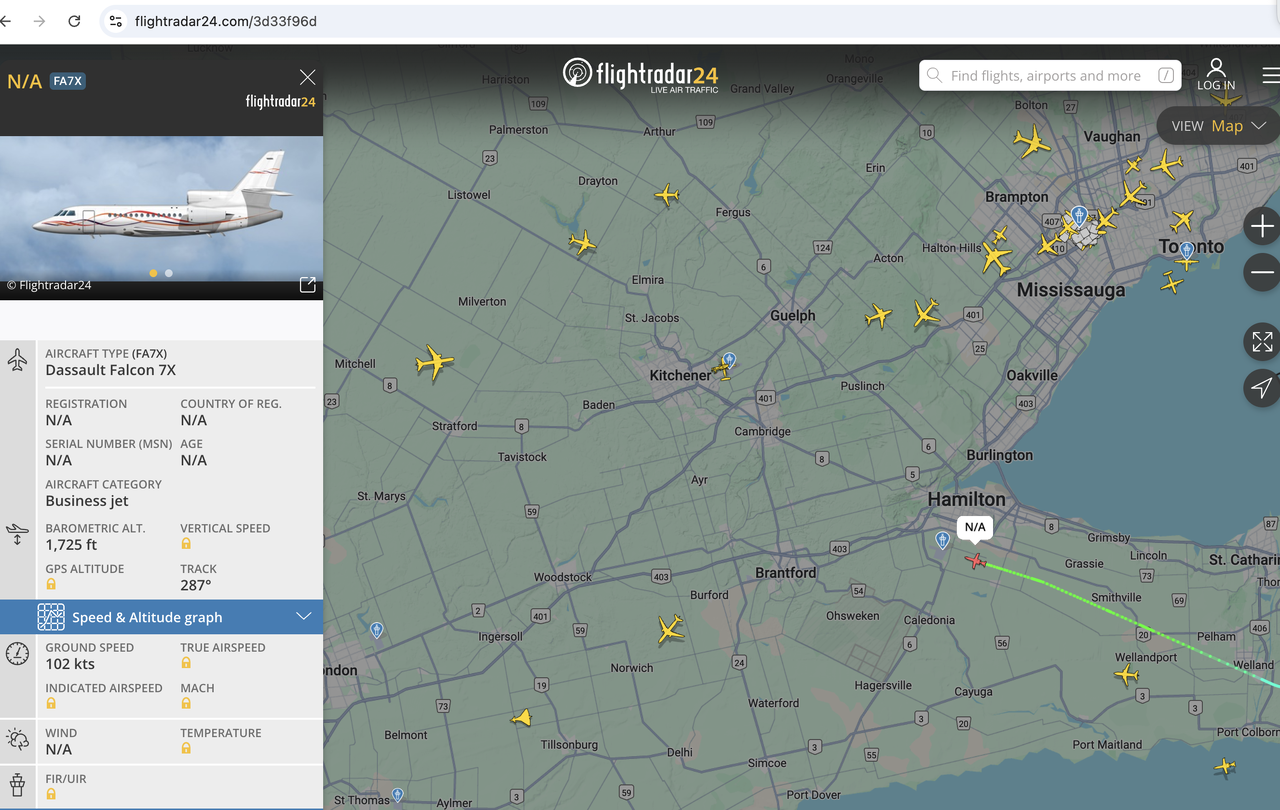This screenshot has width=1280, height=810.
Task: Center map on my location arrow
Action: (x=1262, y=388)
